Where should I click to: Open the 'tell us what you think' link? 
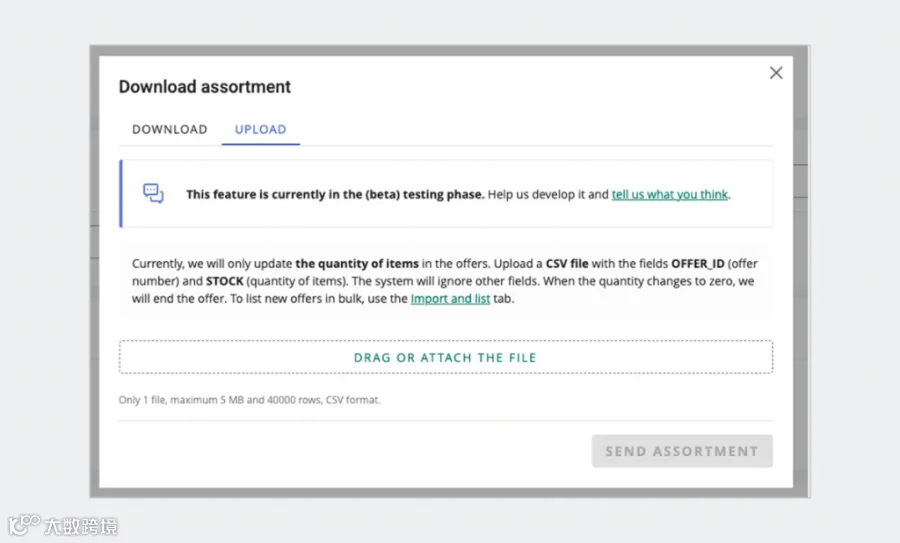click(x=670, y=195)
